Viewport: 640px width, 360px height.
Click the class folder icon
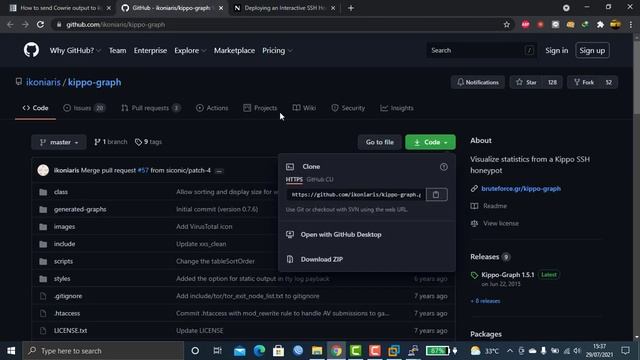43,192
